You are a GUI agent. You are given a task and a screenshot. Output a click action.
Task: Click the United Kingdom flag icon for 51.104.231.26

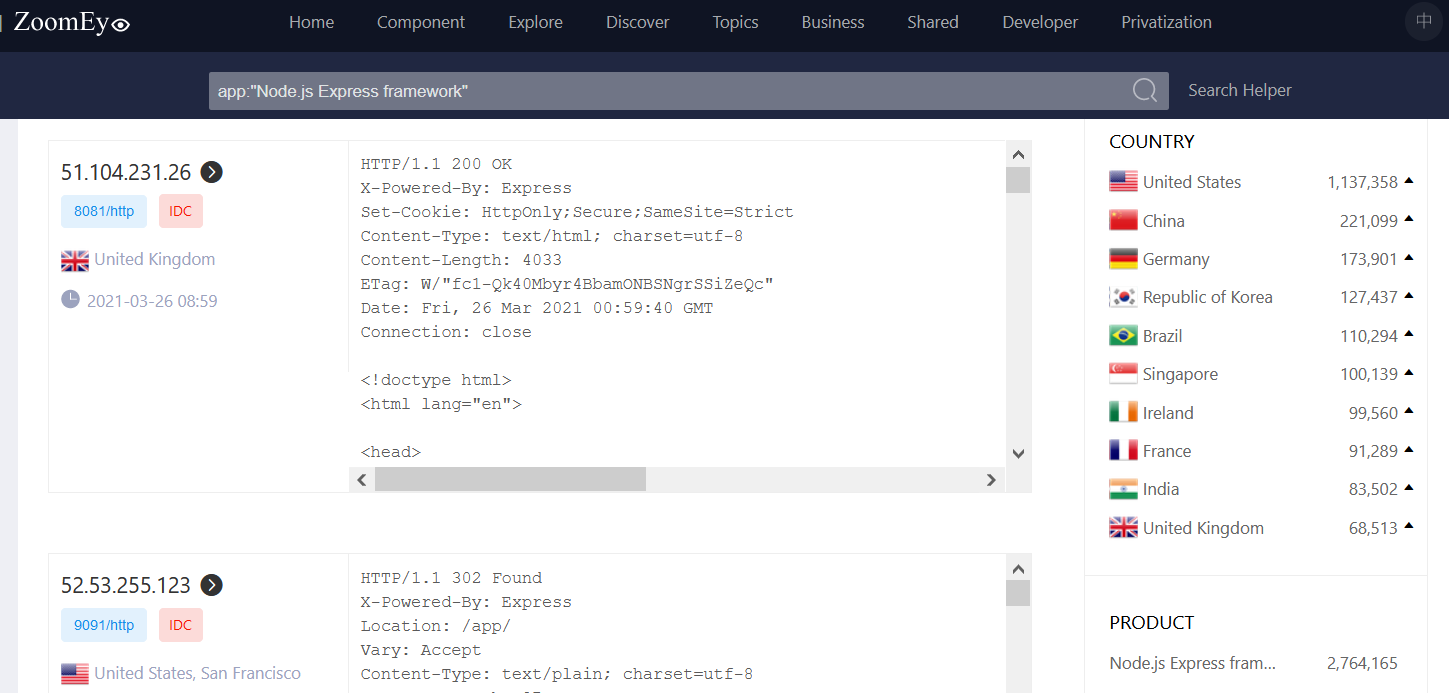(x=74, y=259)
